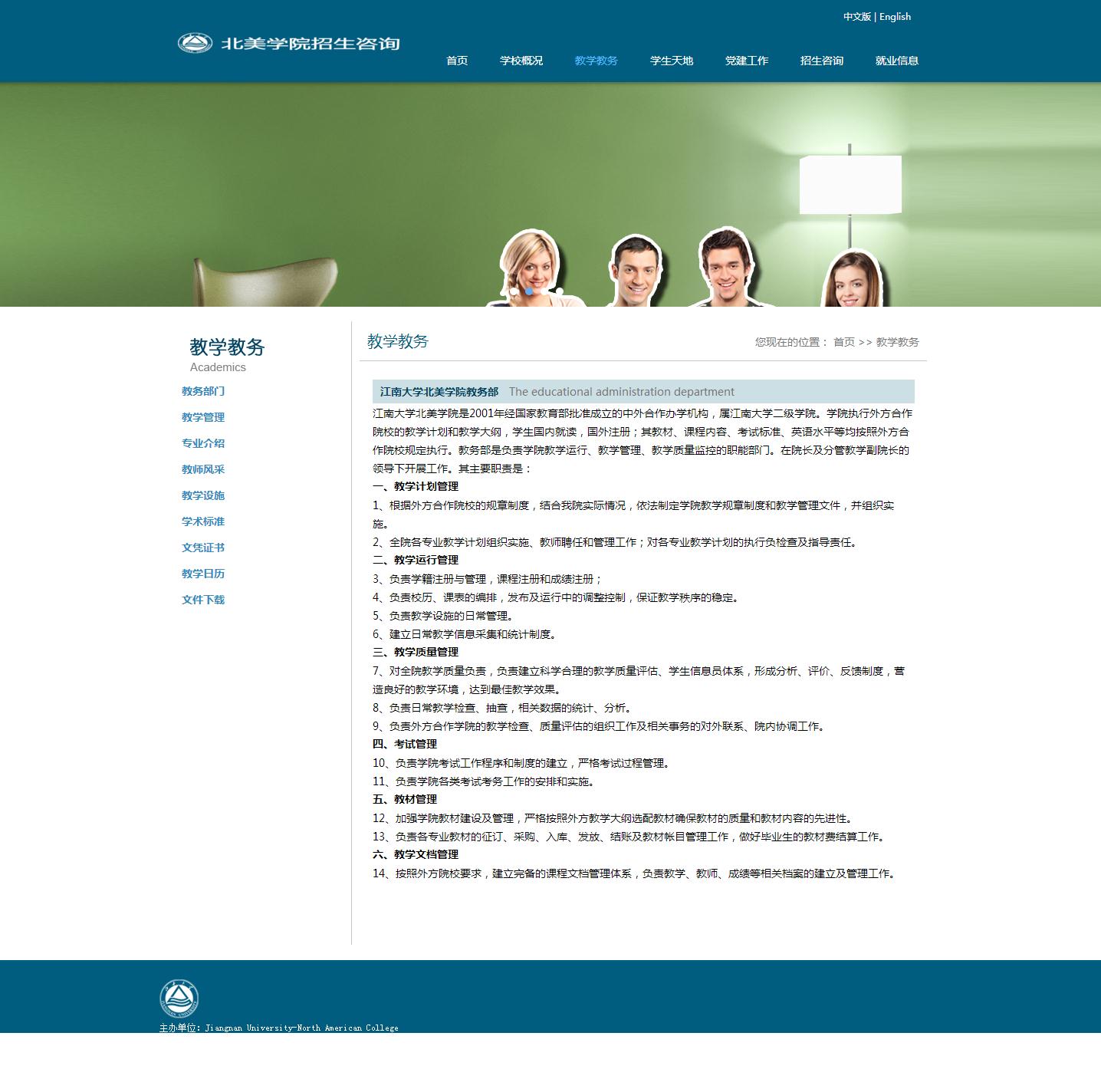The image size is (1101, 1092).
Task: Click the Jiangnan University footer emblem
Action: point(179,999)
